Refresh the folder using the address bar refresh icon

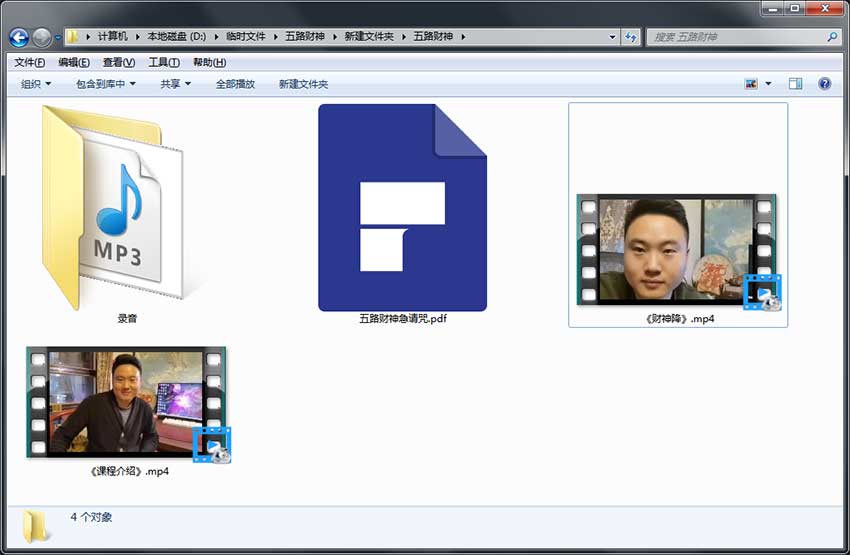pos(630,37)
